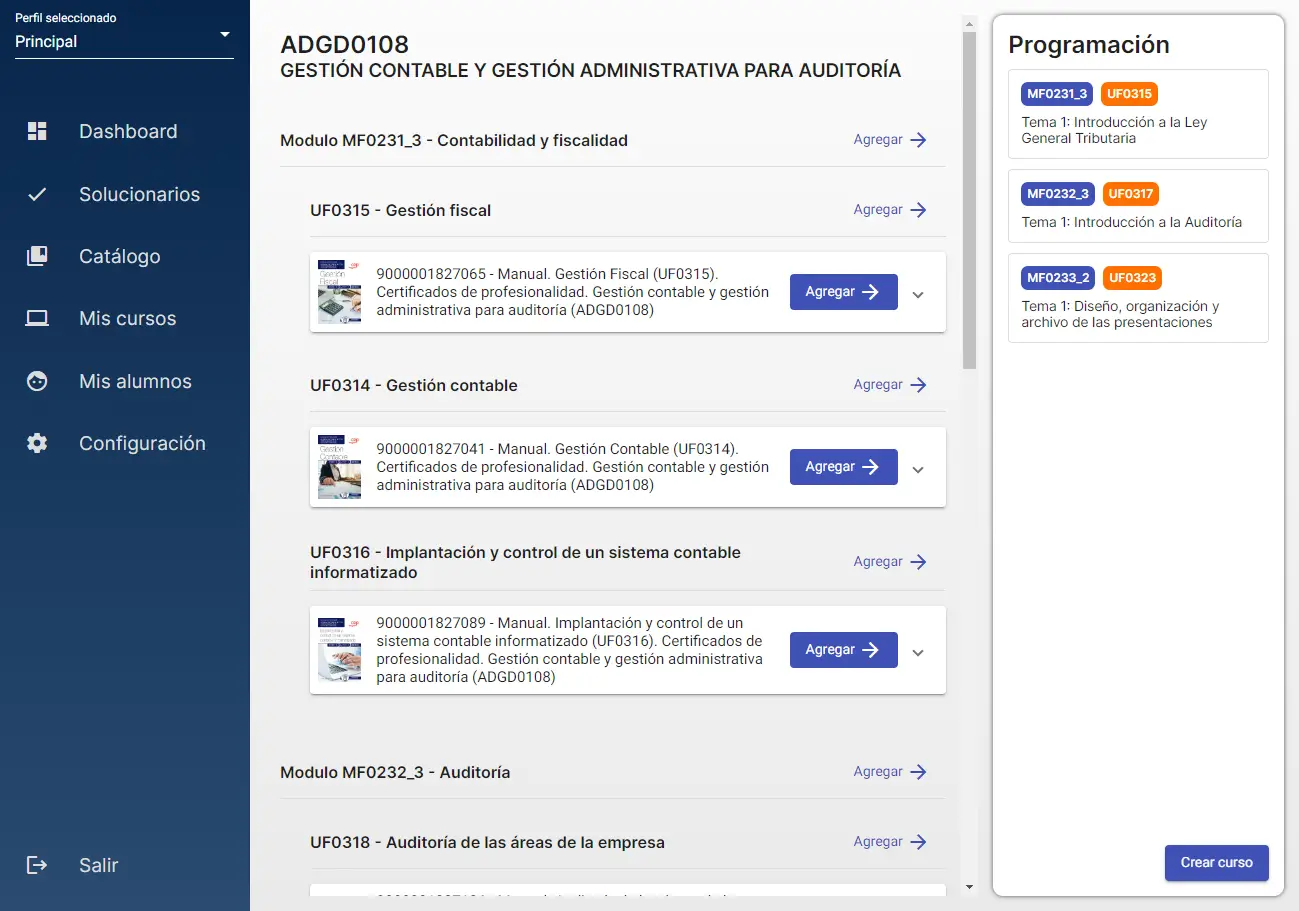Open the Solucionarios menu item
The image size is (1299, 911).
[x=139, y=194]
